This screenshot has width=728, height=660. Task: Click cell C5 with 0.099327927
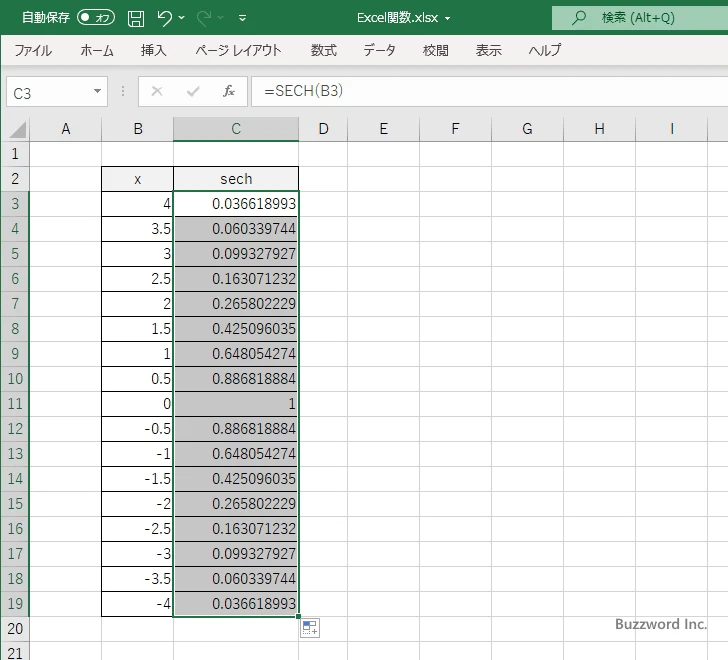pos(236,254)
